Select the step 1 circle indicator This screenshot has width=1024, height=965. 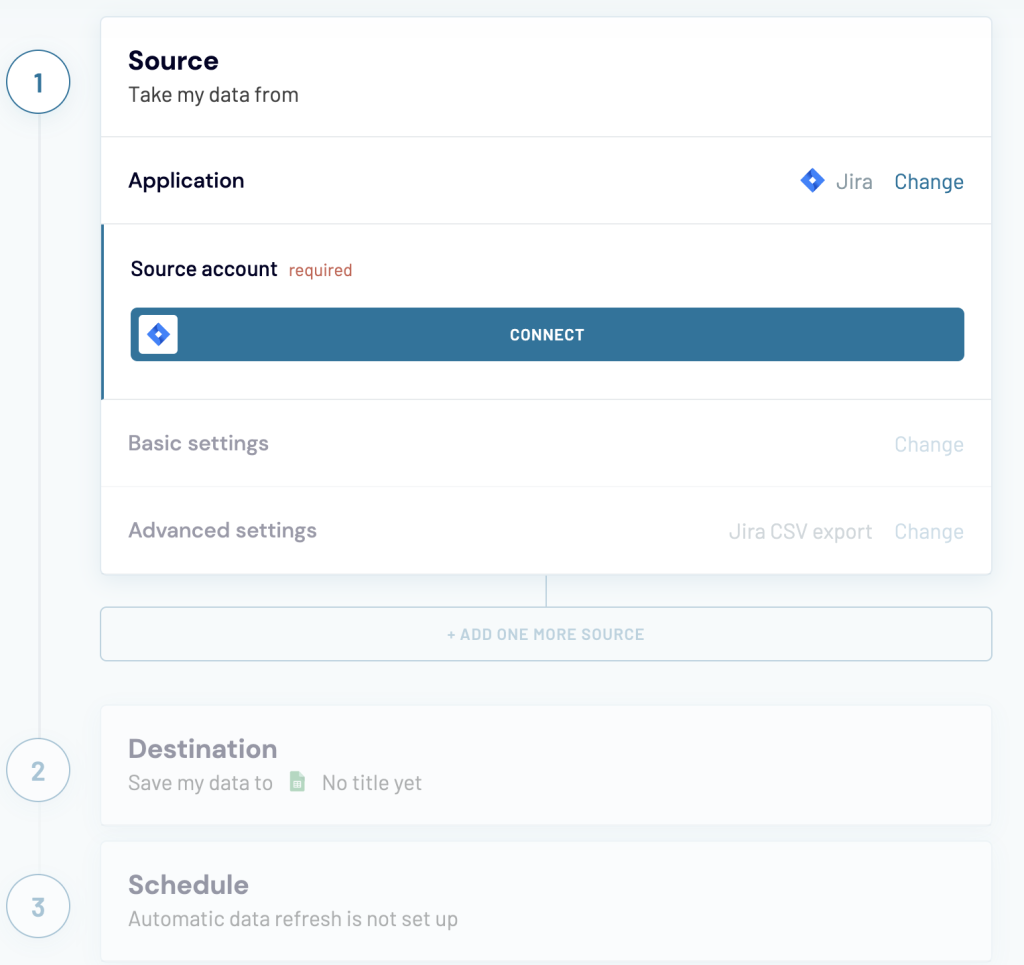(x=38, y=81)
